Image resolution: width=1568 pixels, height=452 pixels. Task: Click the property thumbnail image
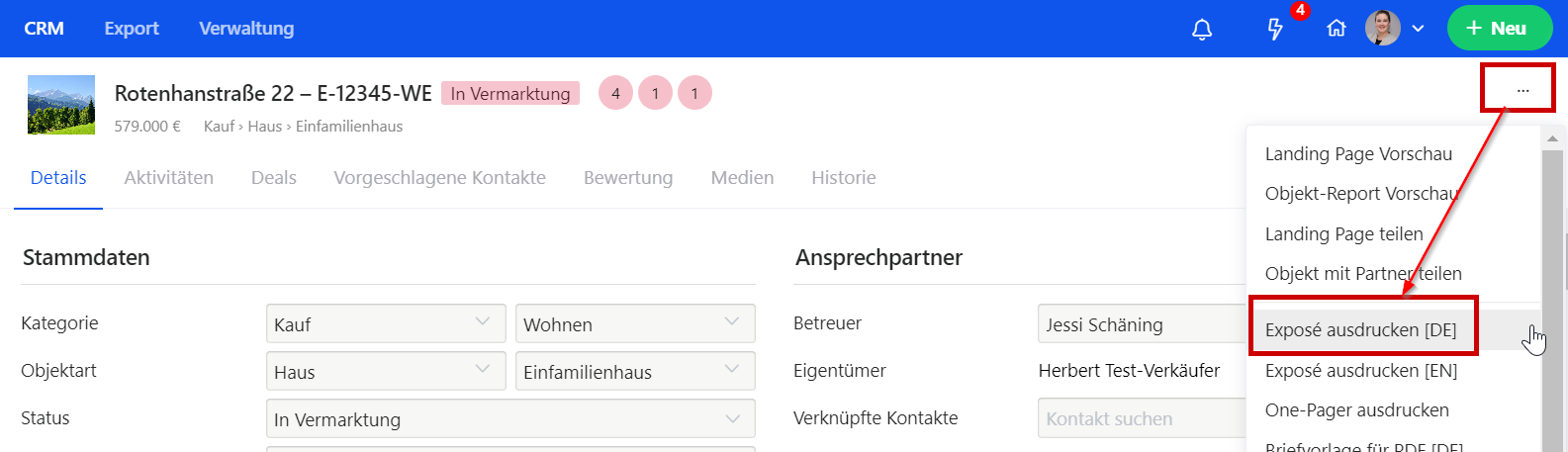tap(61, 105)
